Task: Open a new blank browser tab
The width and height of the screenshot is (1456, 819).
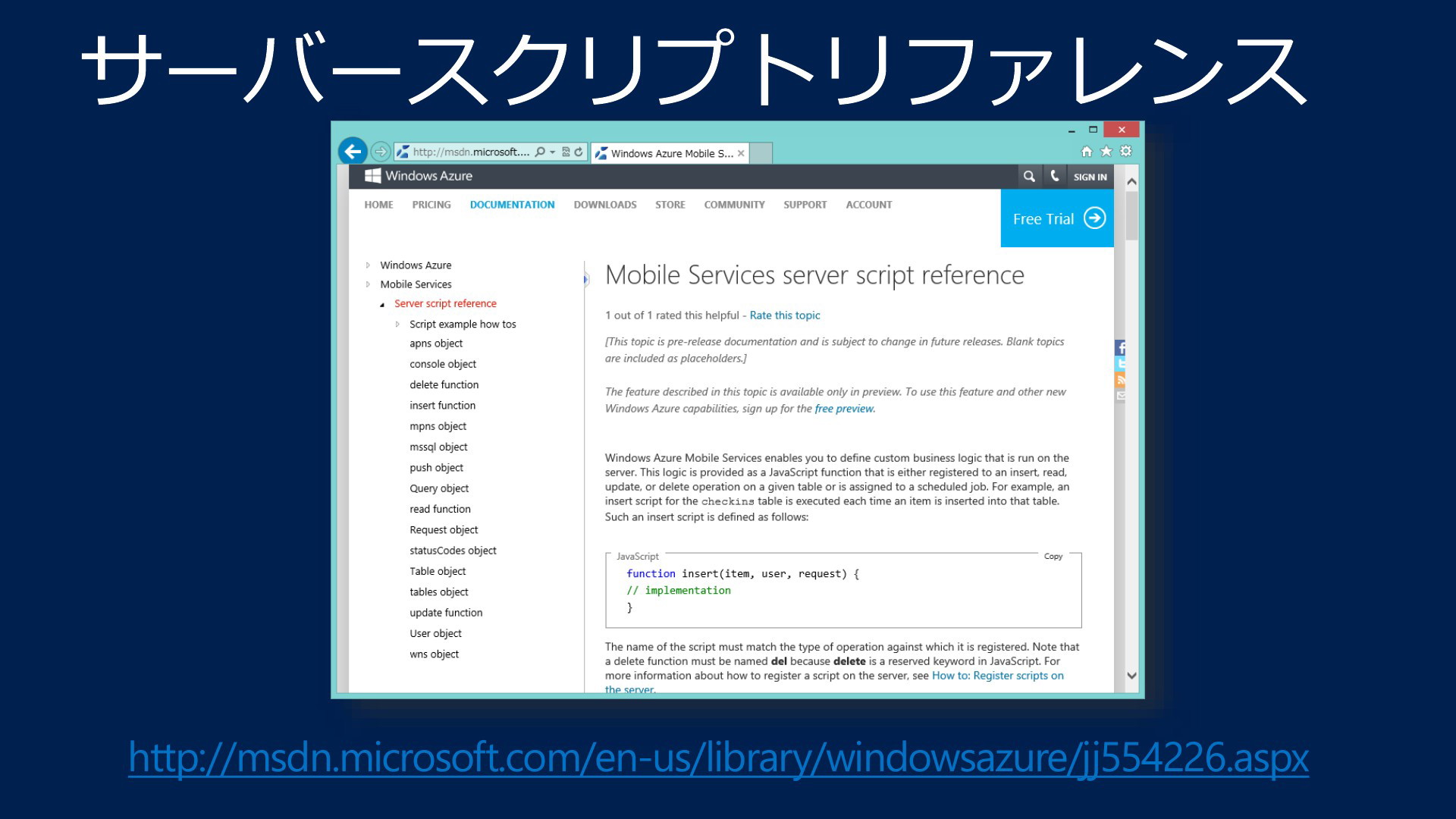Action: pos(761,153)
